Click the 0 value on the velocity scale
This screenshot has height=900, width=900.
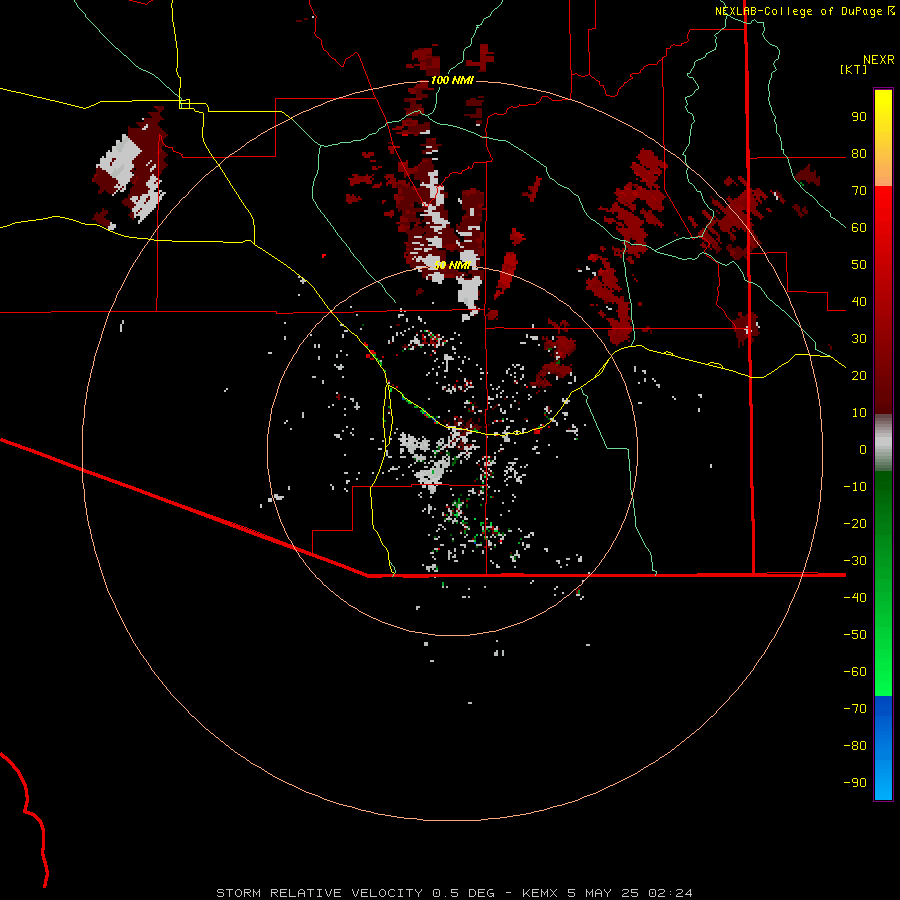click(863, 449)
